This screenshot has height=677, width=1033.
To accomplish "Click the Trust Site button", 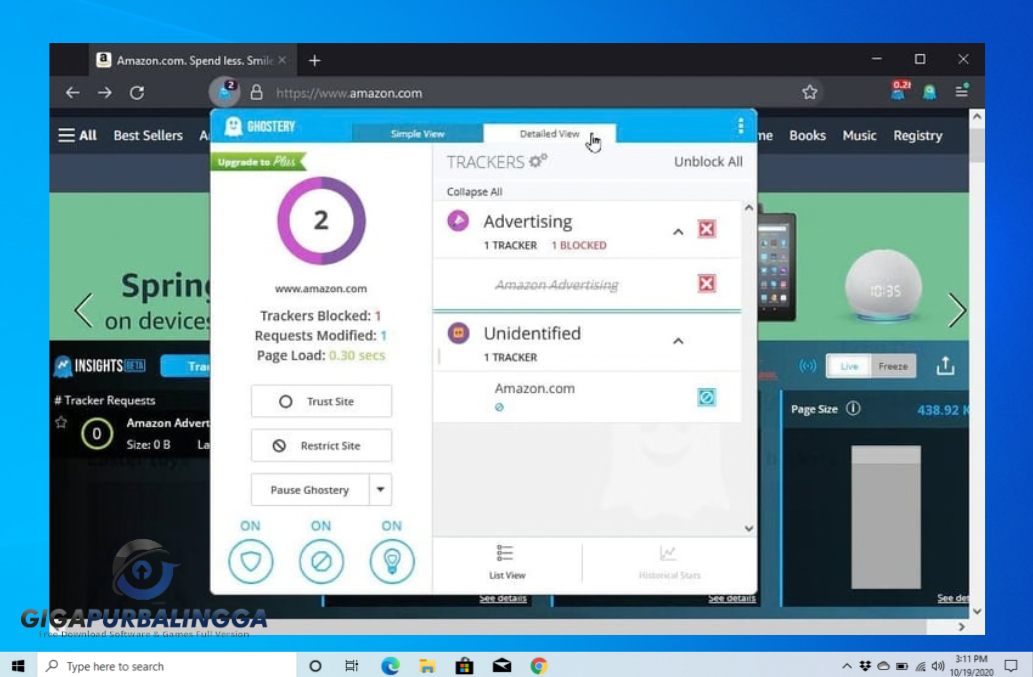I will pyautogui.click(x=321, y=401).
